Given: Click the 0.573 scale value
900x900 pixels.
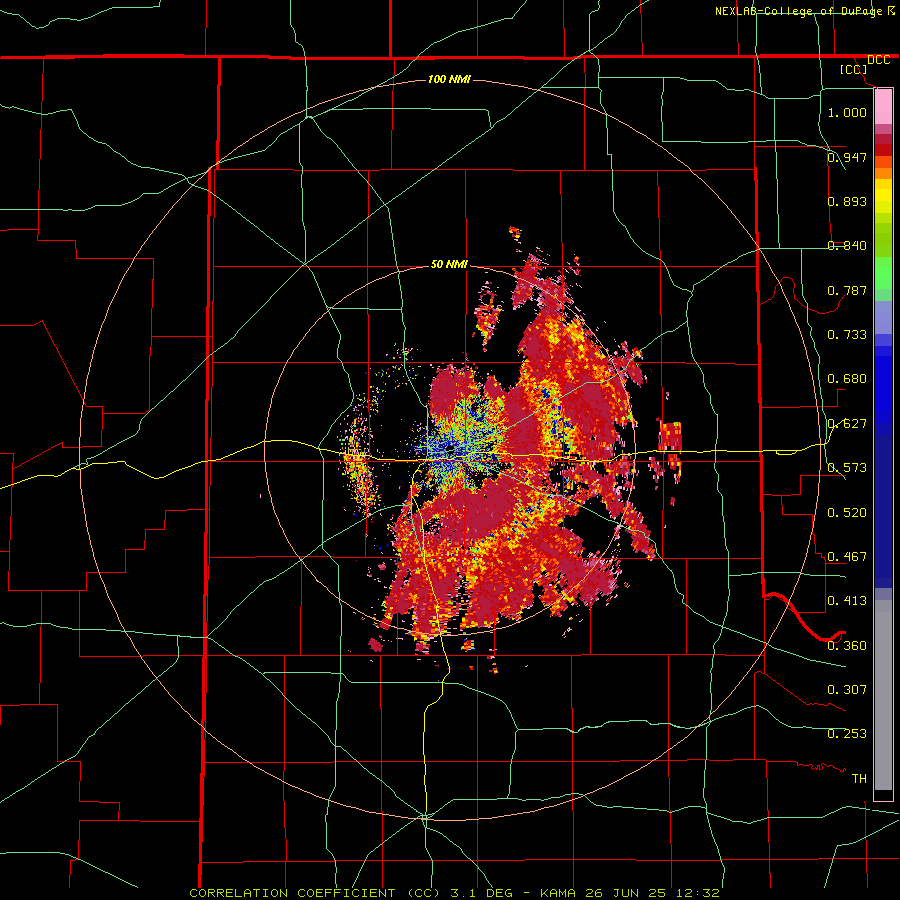Looking at the screenshot, I should click(x=847, y=467).
